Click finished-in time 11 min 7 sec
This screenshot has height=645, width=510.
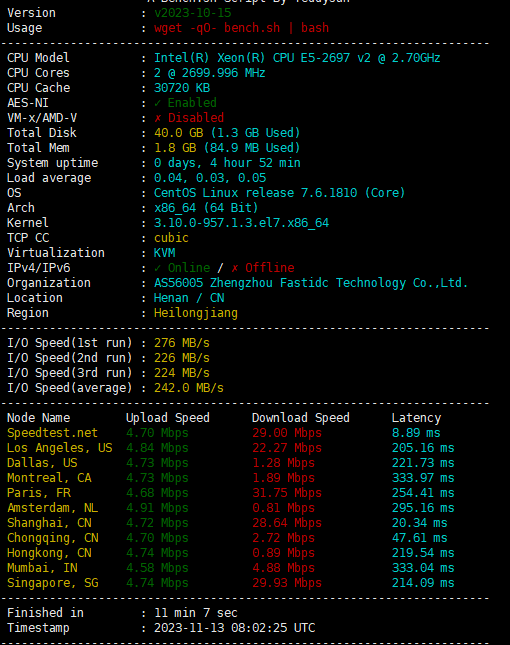196,613
